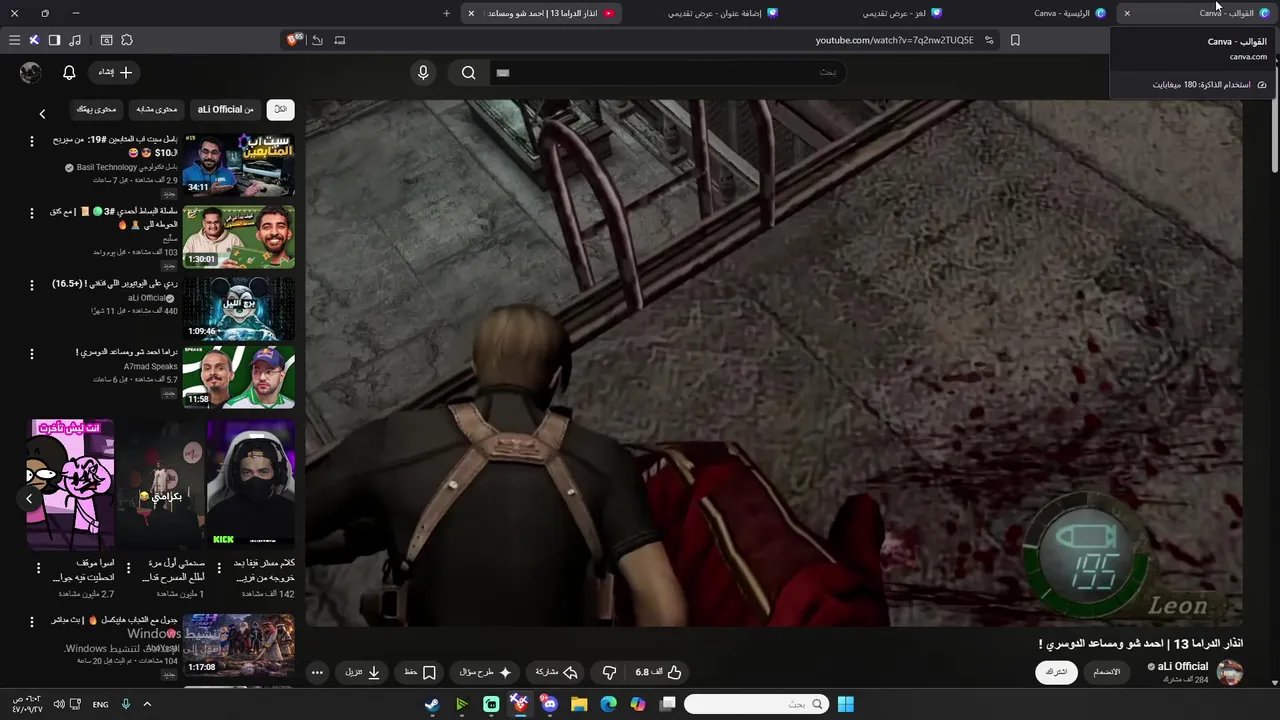Screen dimensions: 1280x720
Task: Select the محتوى يهمّك filter chip
Action: click(97, 109)
